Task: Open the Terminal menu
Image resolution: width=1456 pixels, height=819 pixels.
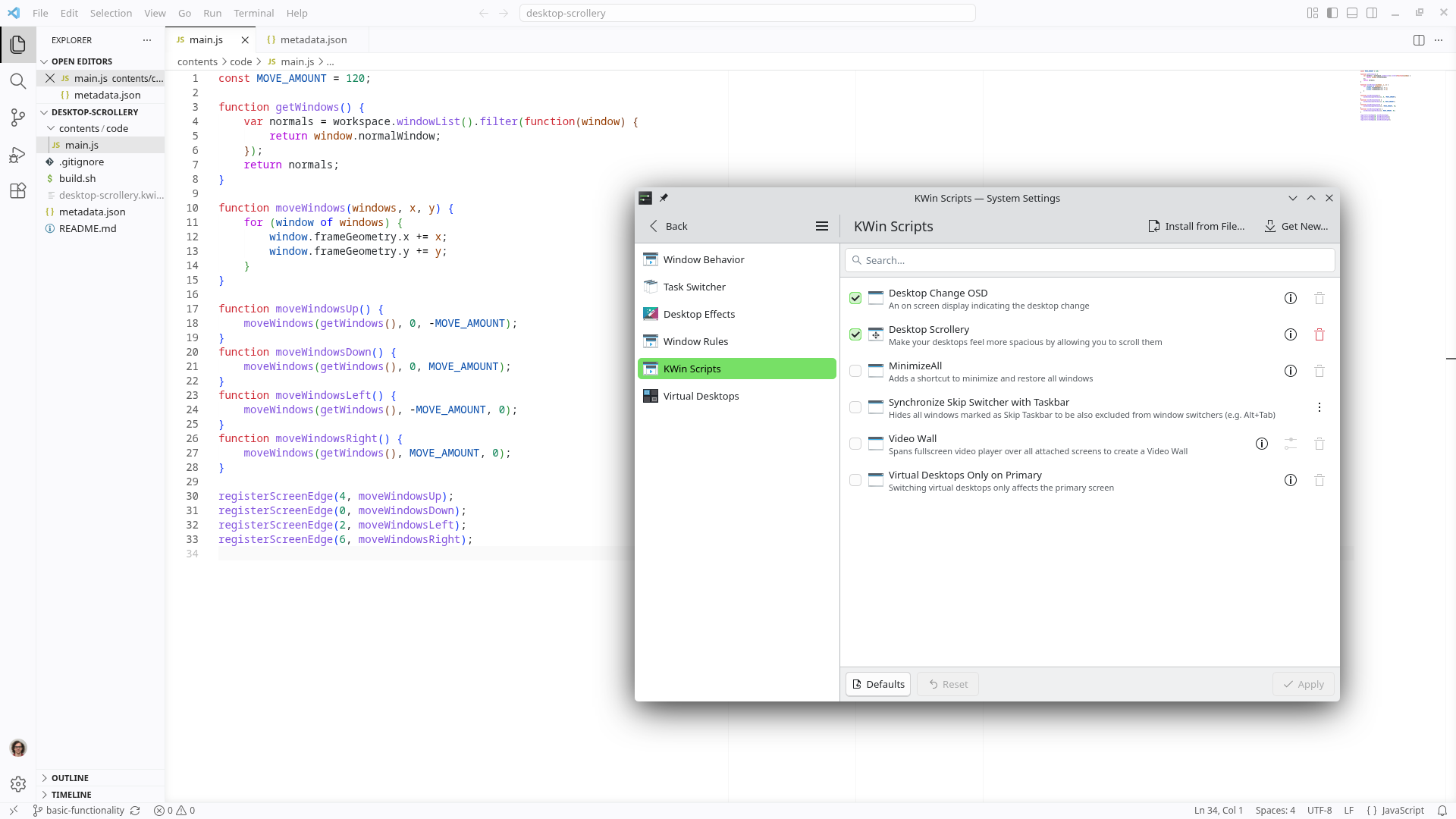Action: (253, 13)
